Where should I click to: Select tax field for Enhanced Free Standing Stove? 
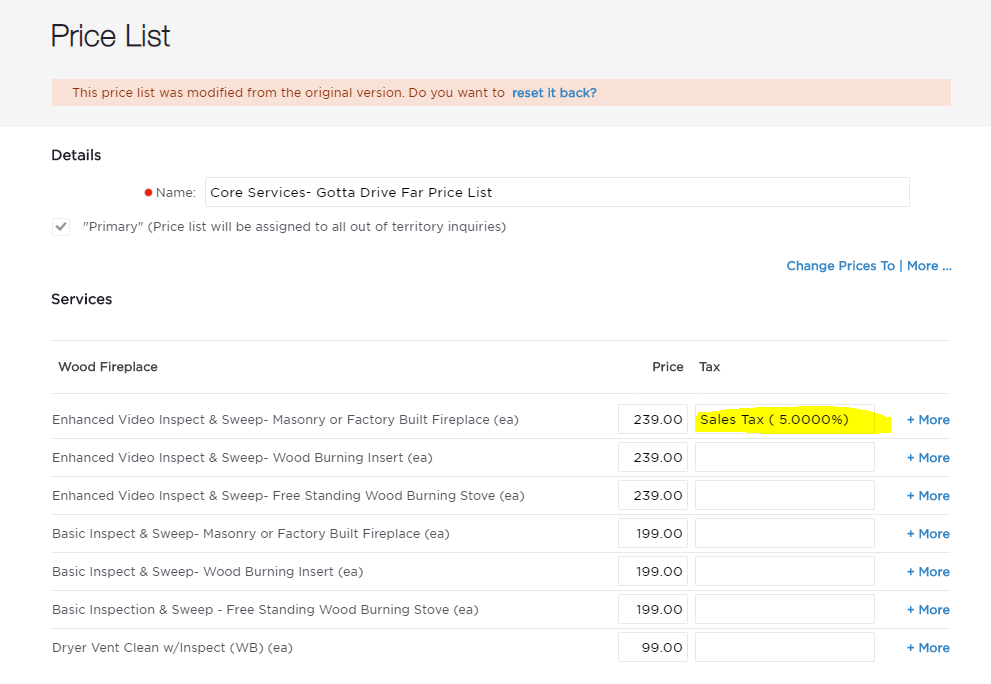(x=785, y=496)
